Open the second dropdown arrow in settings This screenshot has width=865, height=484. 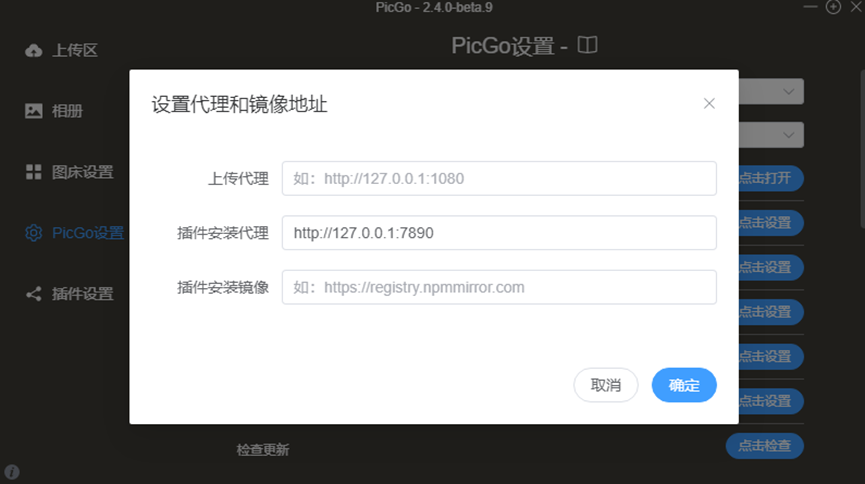[x=788, y=135]
